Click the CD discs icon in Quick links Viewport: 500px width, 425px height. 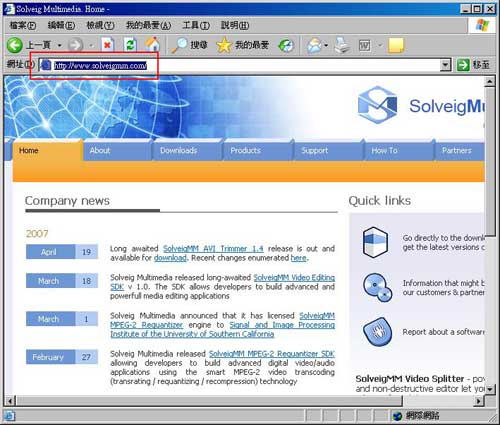coord(377,288)
